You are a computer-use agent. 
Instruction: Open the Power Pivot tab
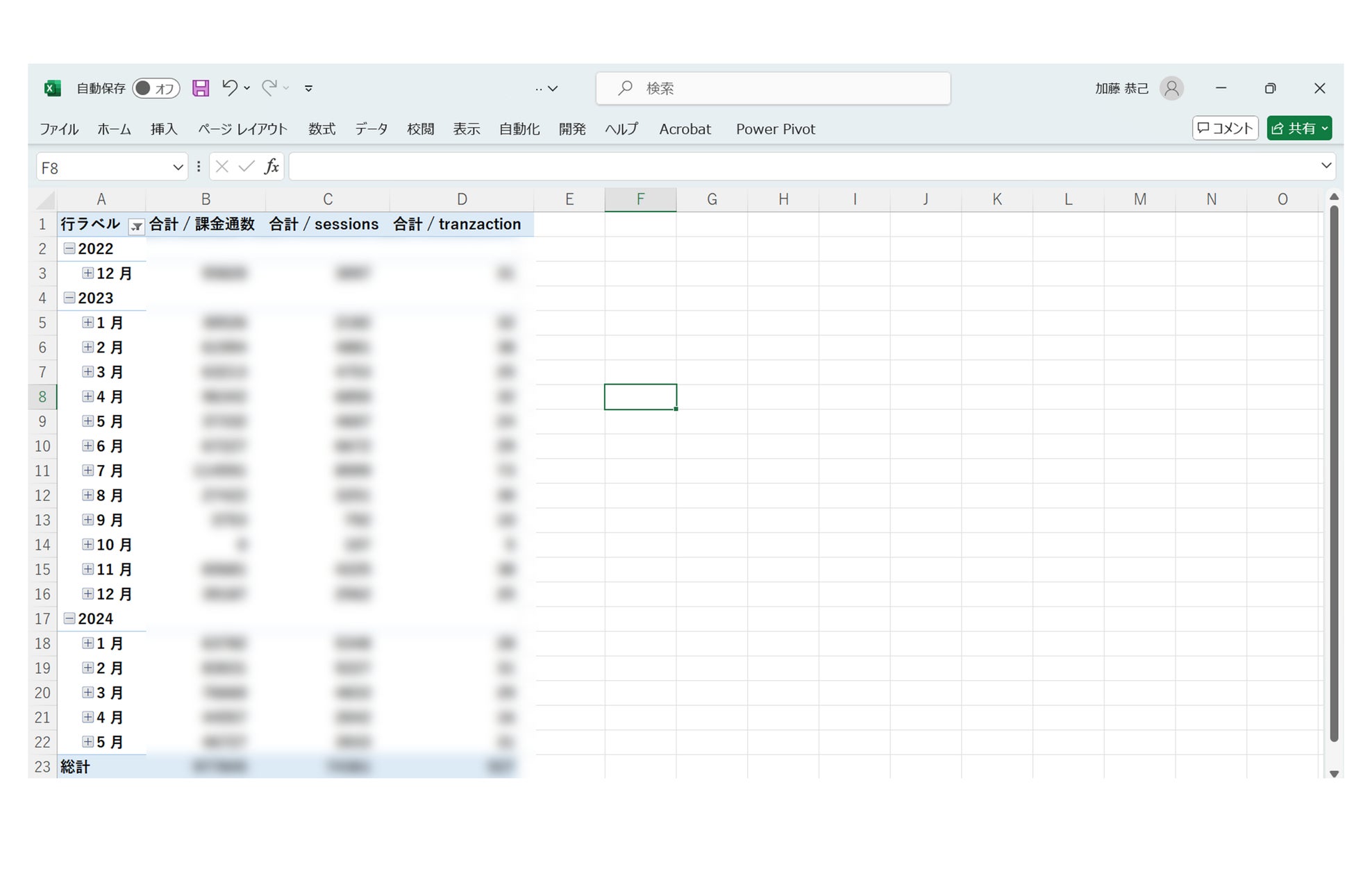[x=775, y=129]
